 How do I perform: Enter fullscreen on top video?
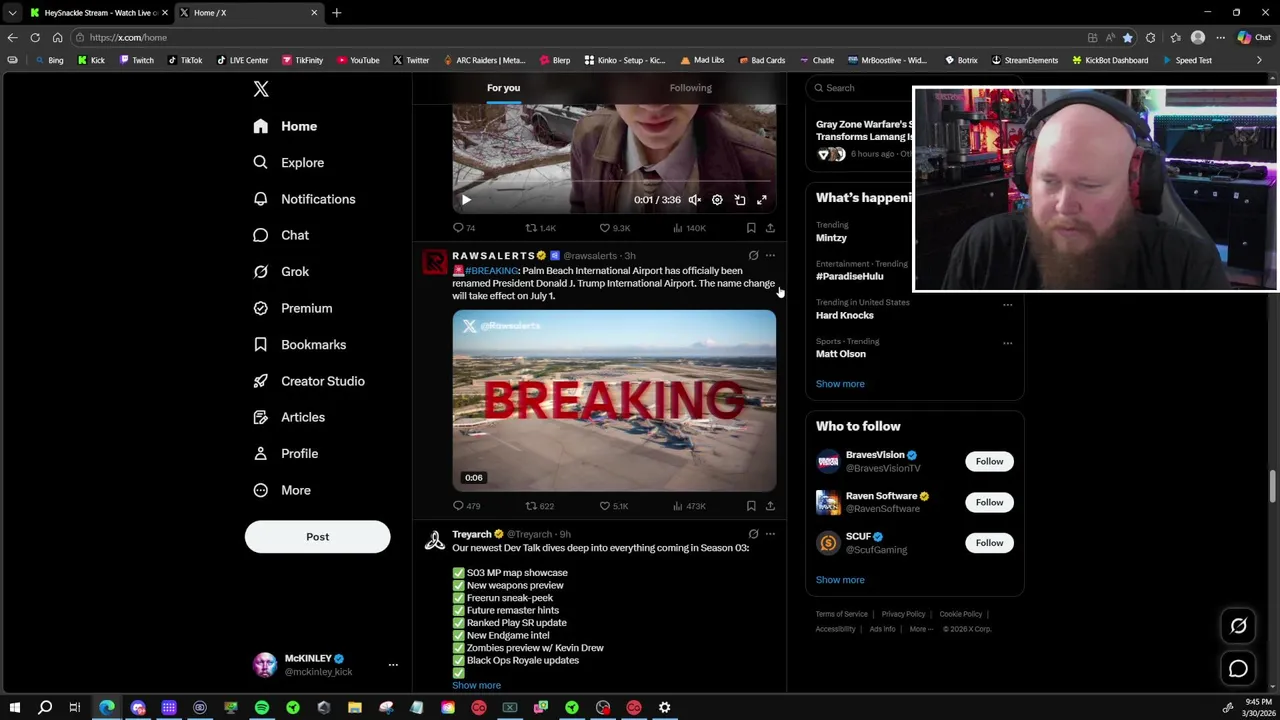pyautogui.click(x=762, y=200)
